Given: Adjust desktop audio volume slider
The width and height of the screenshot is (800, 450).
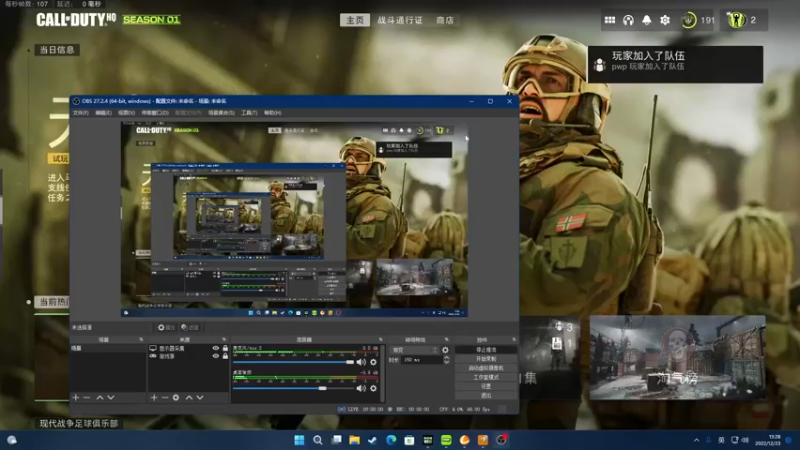Looking at the screenshot, I should click(x=293, y=388).
